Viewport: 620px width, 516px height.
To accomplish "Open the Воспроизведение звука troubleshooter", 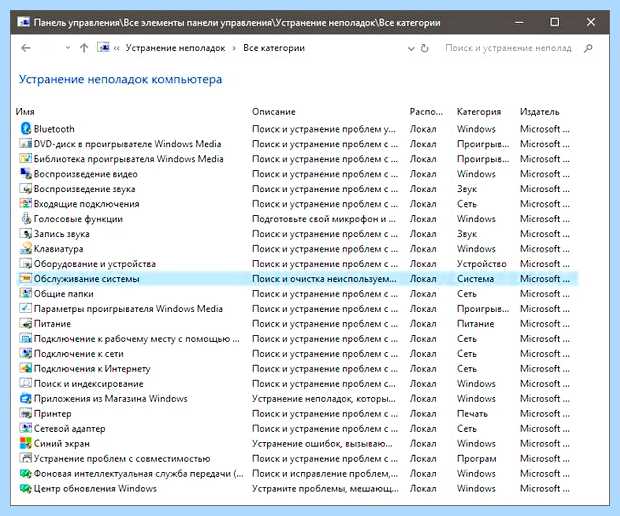I will (85, 189).
